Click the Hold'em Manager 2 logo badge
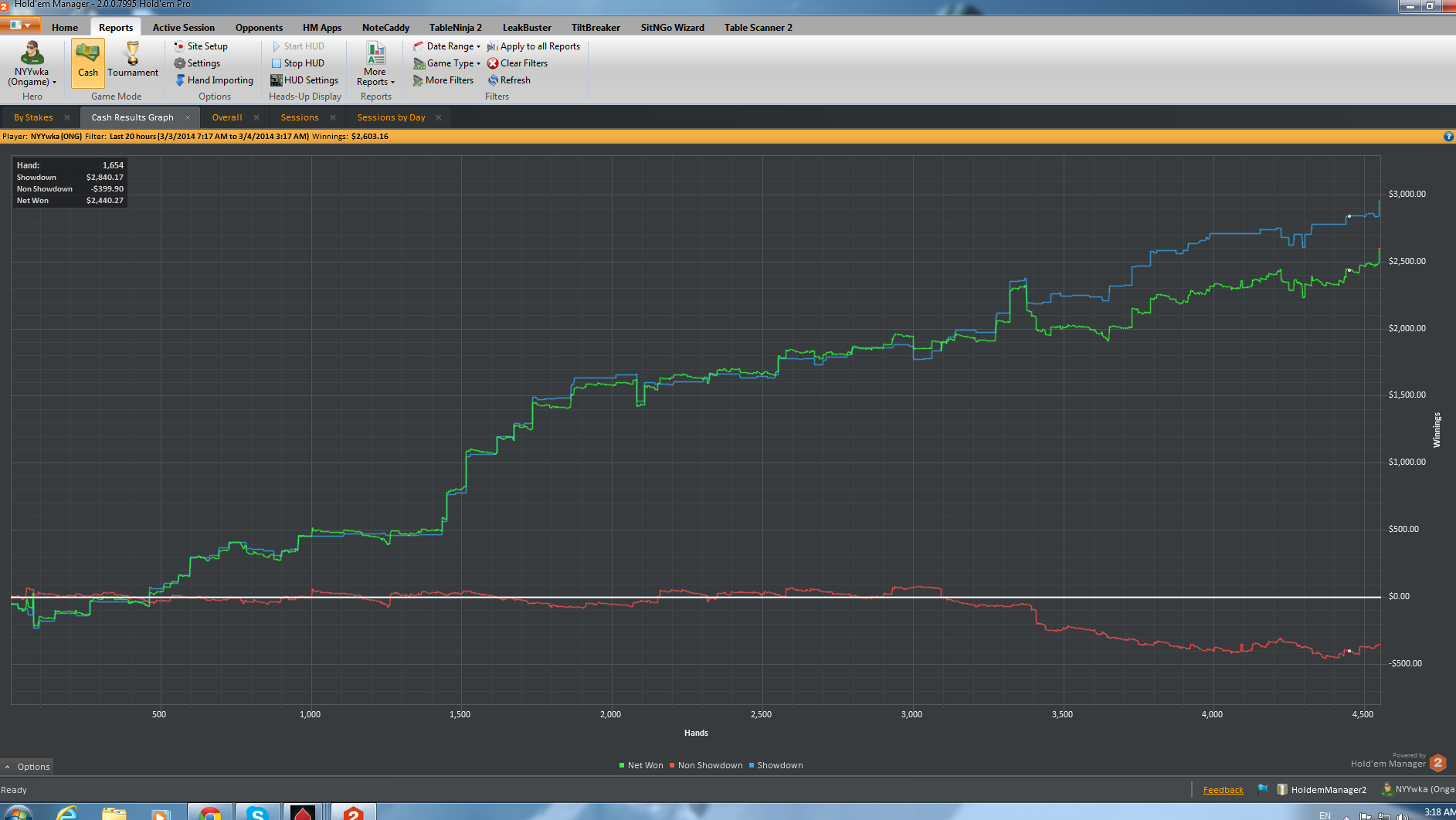1456x820 pixels. coord(1438,763)
